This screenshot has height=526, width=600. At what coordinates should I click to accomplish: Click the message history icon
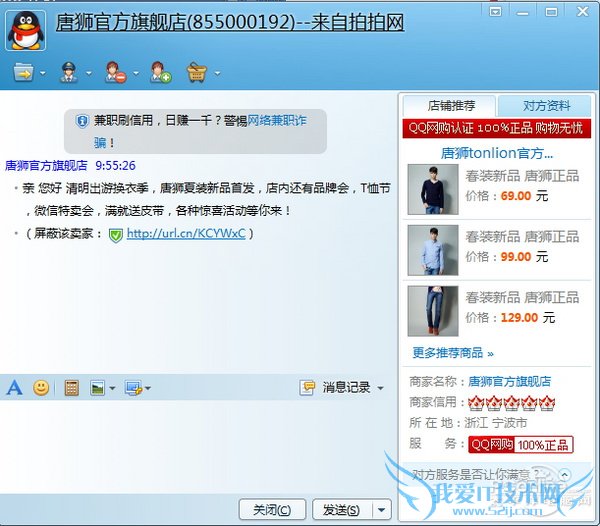(x=308, y=388)
